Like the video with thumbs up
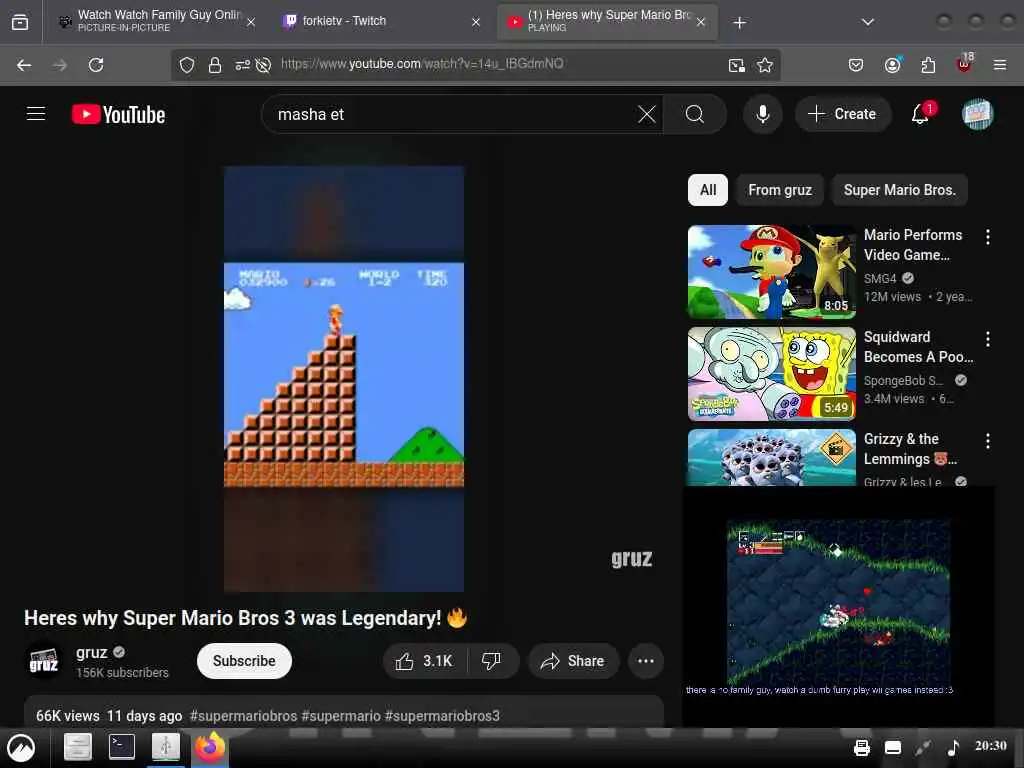1024x768 pixels. (424, 661)
